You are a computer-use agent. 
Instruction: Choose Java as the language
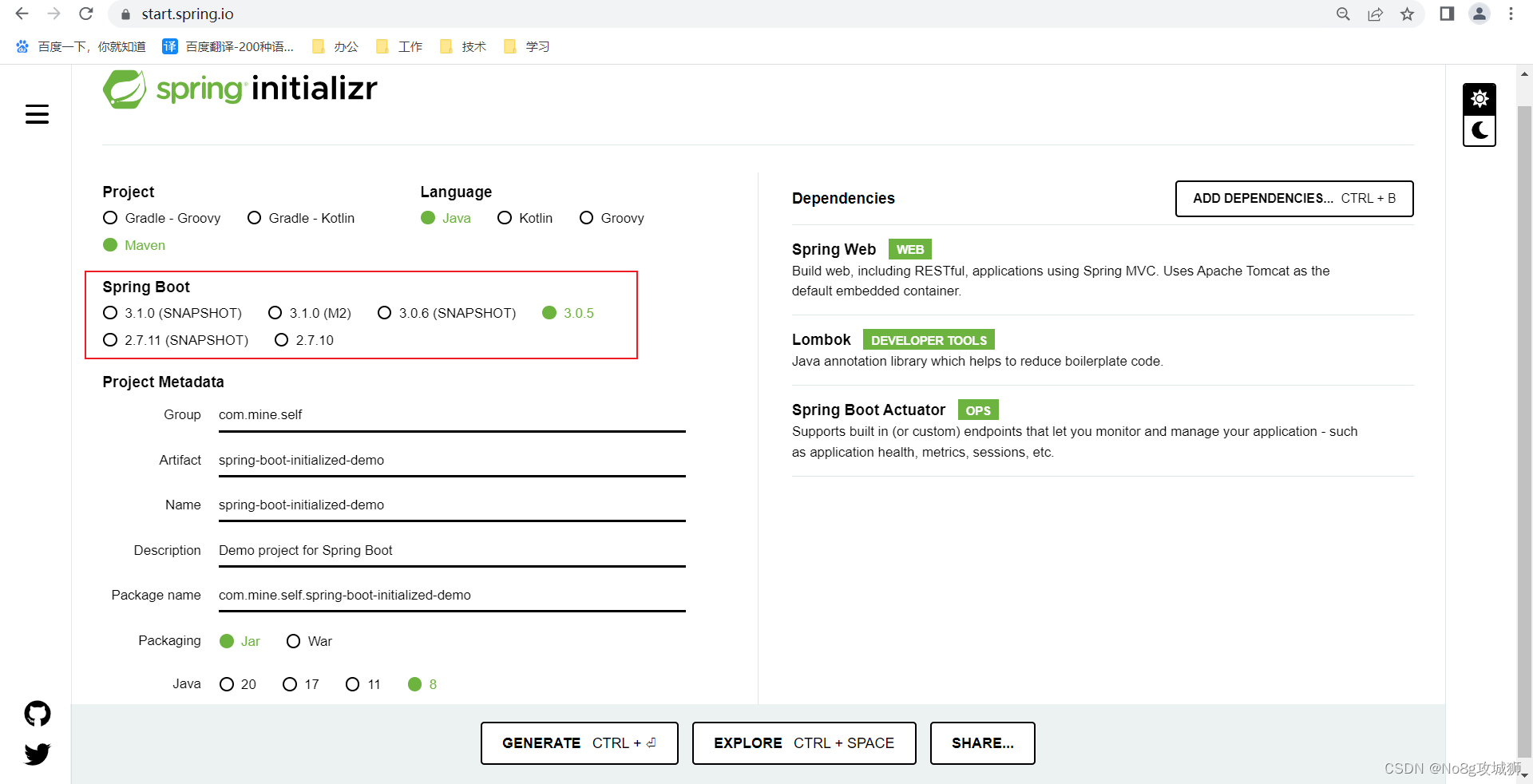pyautogui.click(x=446, y=218)
